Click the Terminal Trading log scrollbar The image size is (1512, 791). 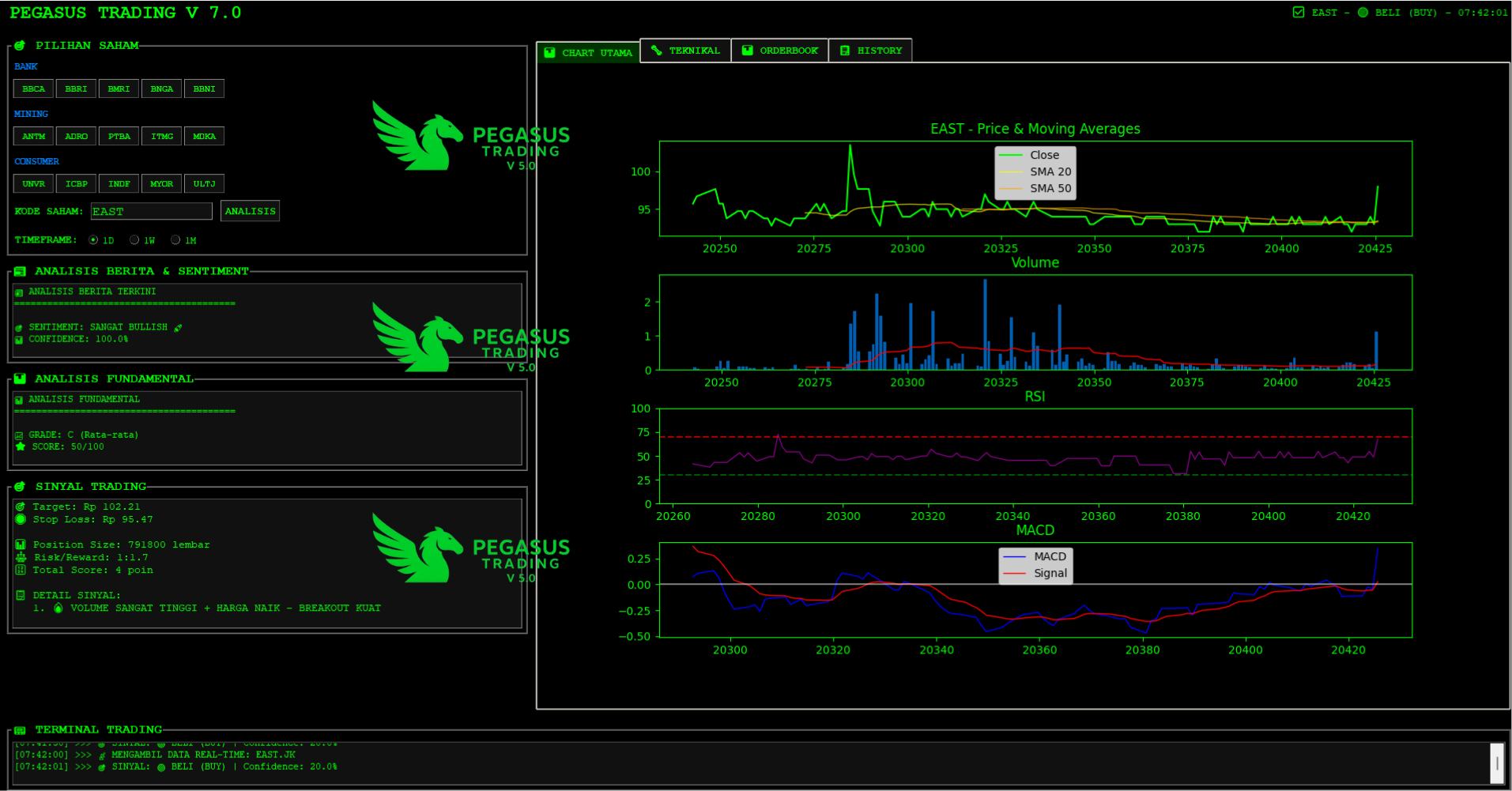click(1496, 763)
